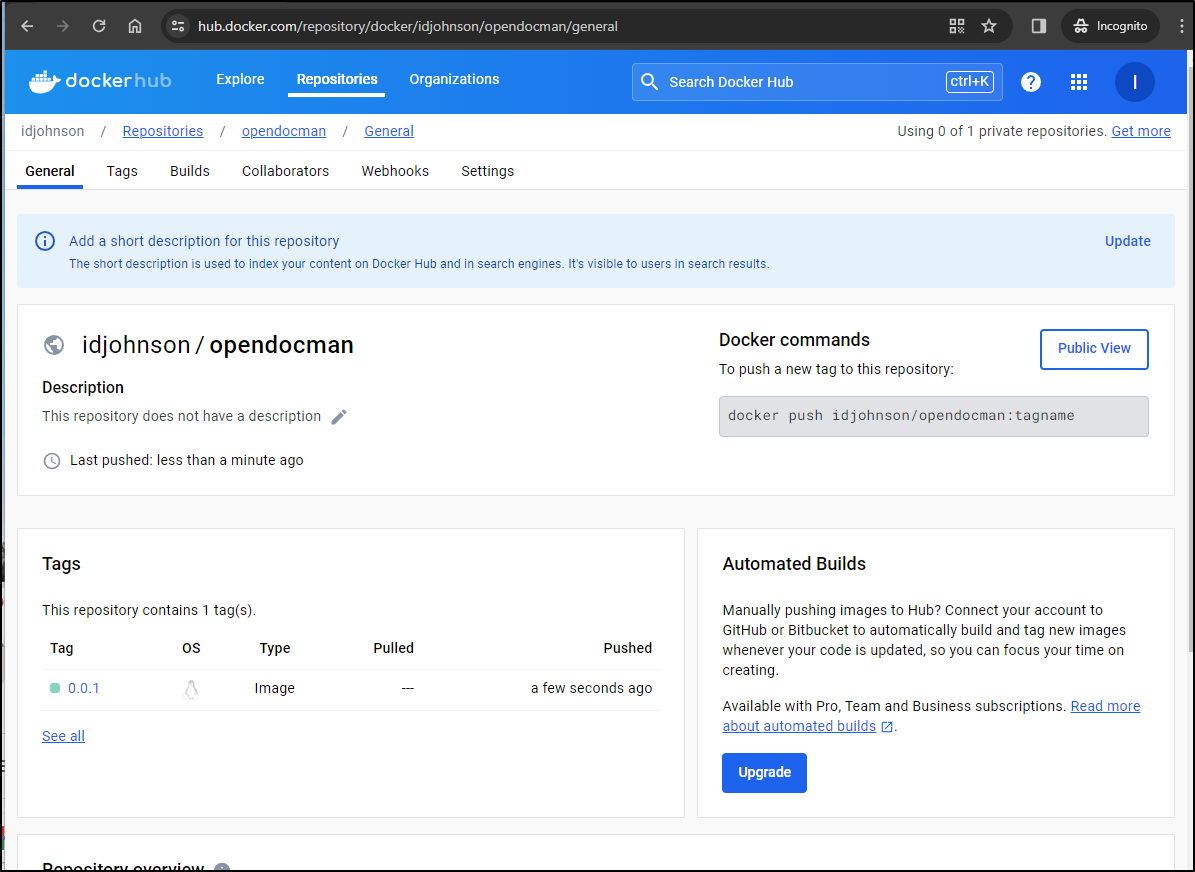Open site information icon in address bar
Viewport: 1195px width, 872px height.
pyautogui.click(x=178, y=26)
